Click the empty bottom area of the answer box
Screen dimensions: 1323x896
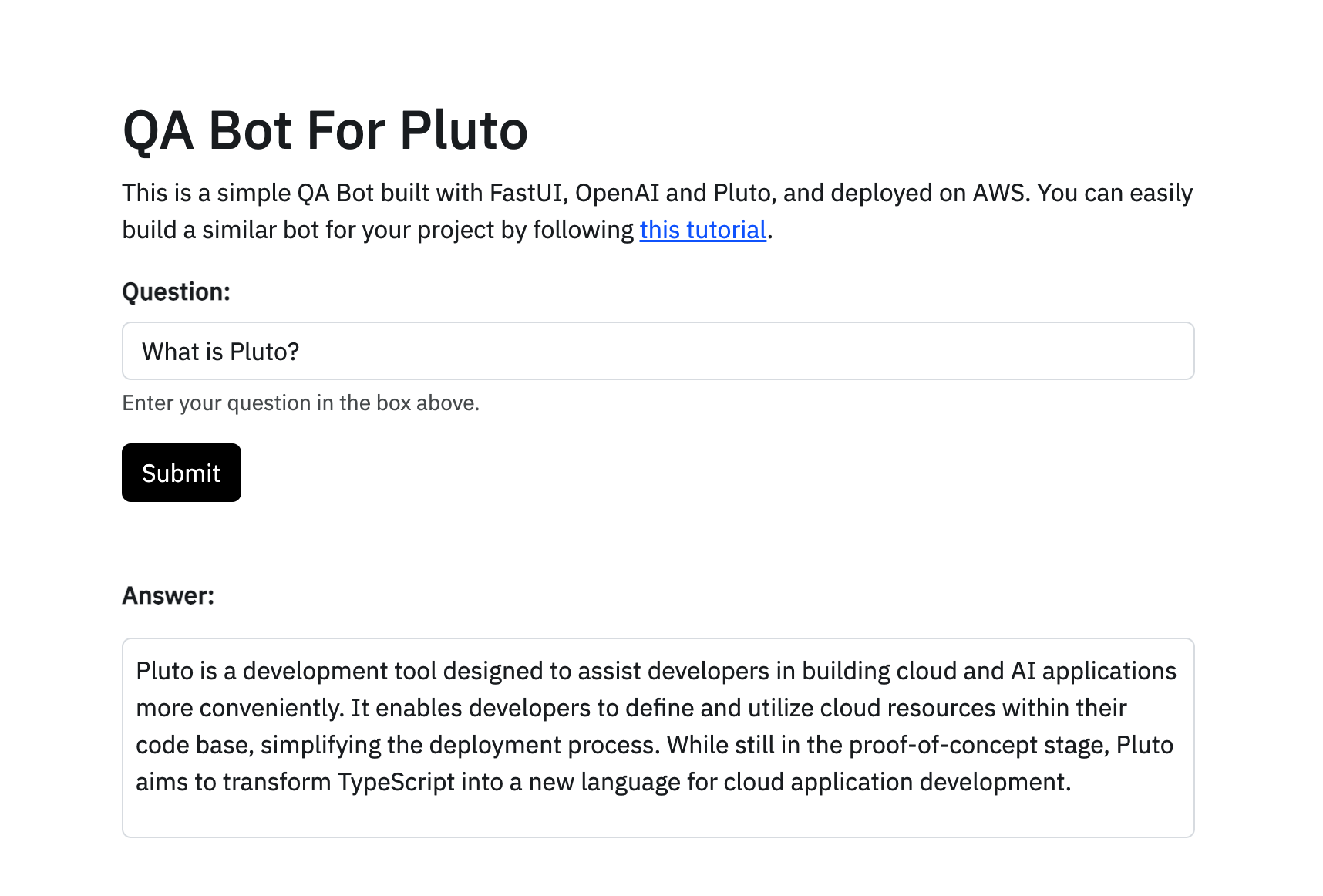tap(658, 817)
